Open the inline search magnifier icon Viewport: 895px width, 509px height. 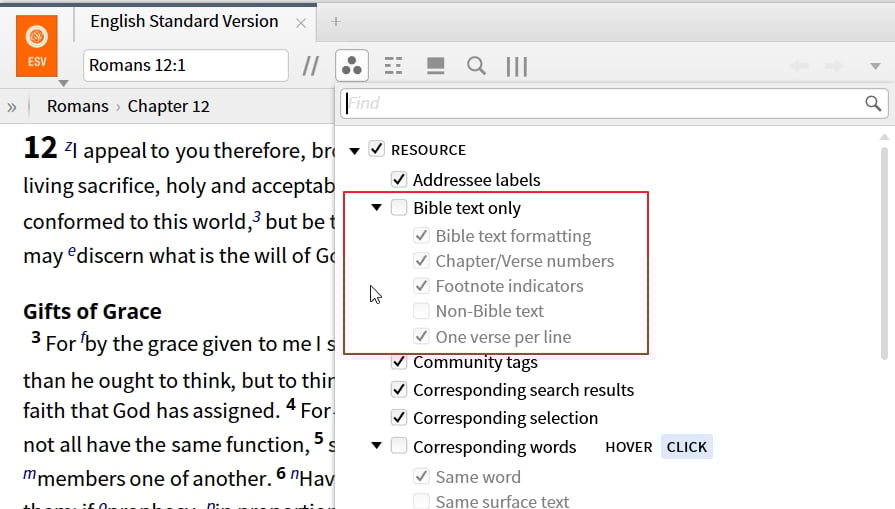476,66
